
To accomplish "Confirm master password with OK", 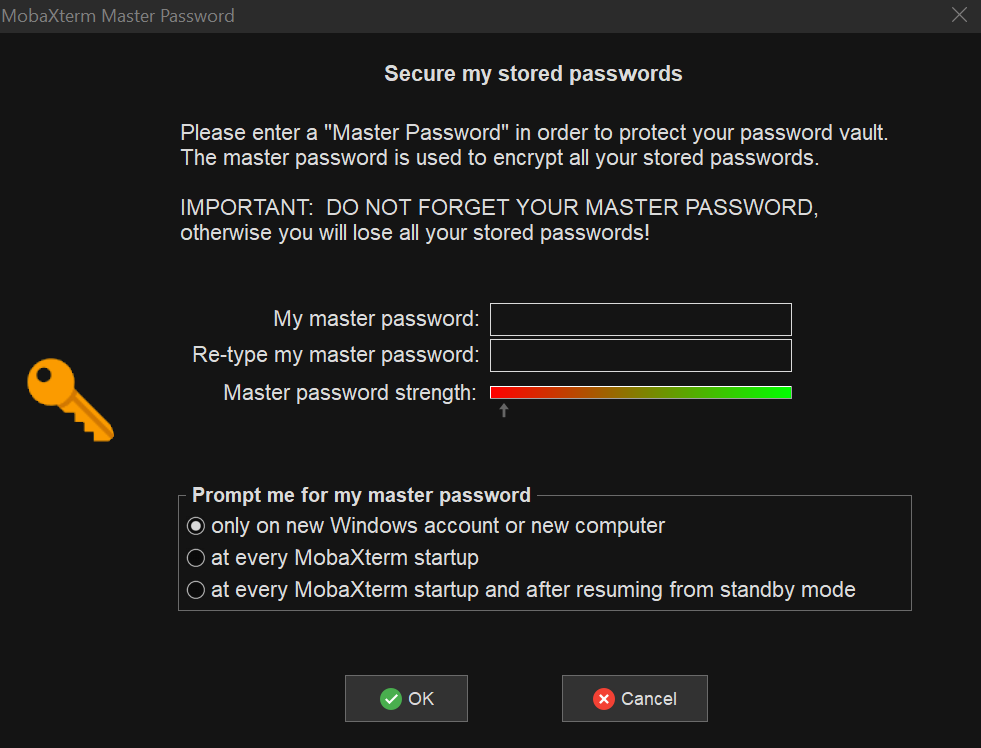I will 406,698.
